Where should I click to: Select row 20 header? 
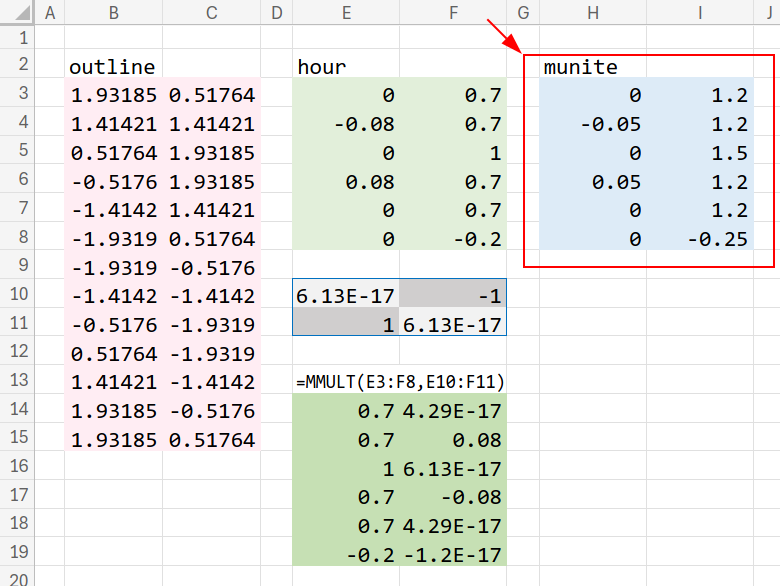click(x=17, y=577)
